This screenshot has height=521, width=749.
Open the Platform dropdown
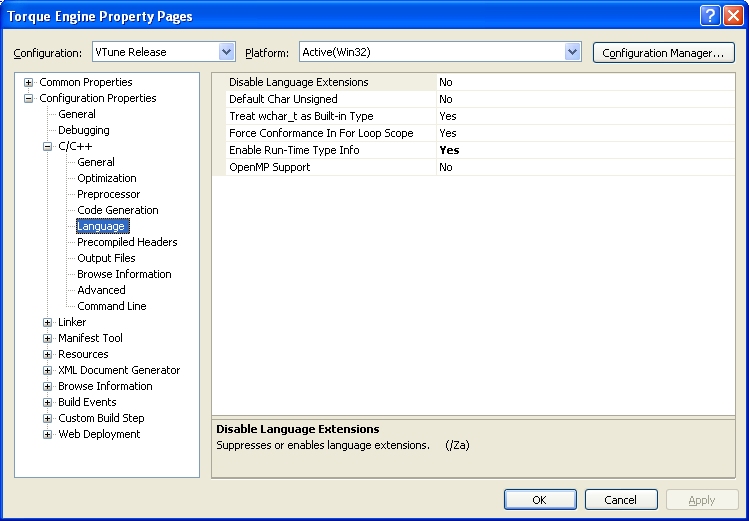(572, 52)
